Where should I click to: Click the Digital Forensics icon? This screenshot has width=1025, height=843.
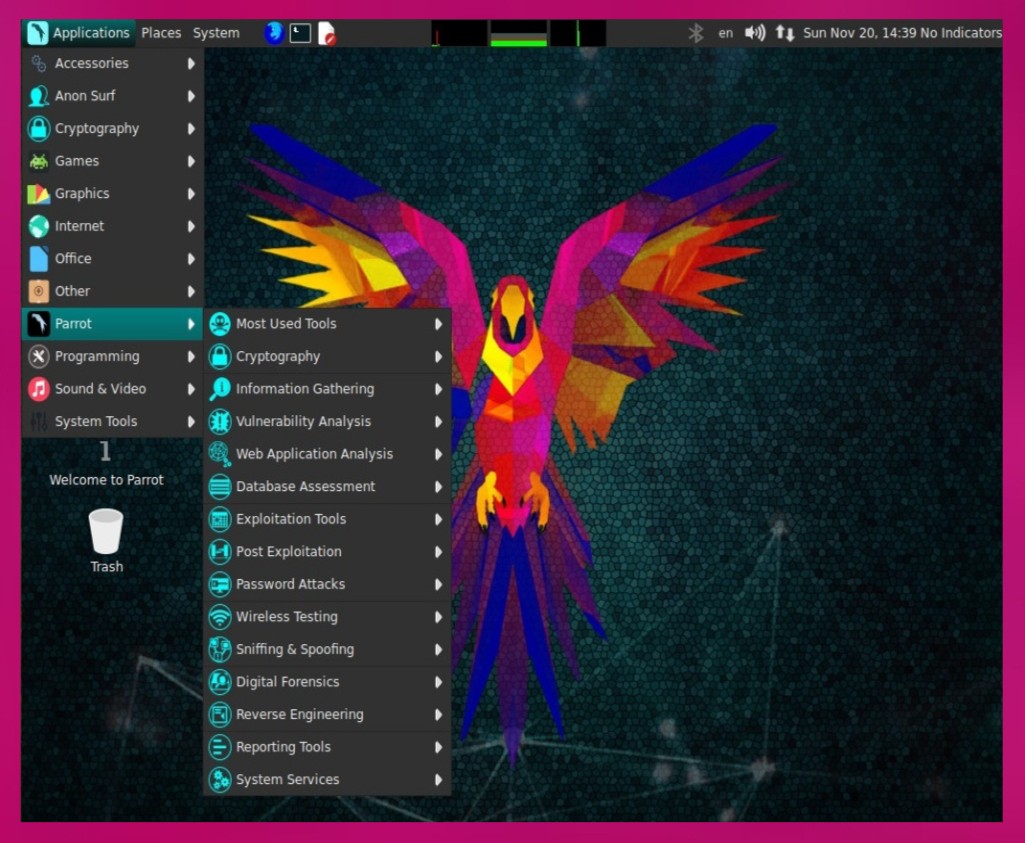pos(220,682)
